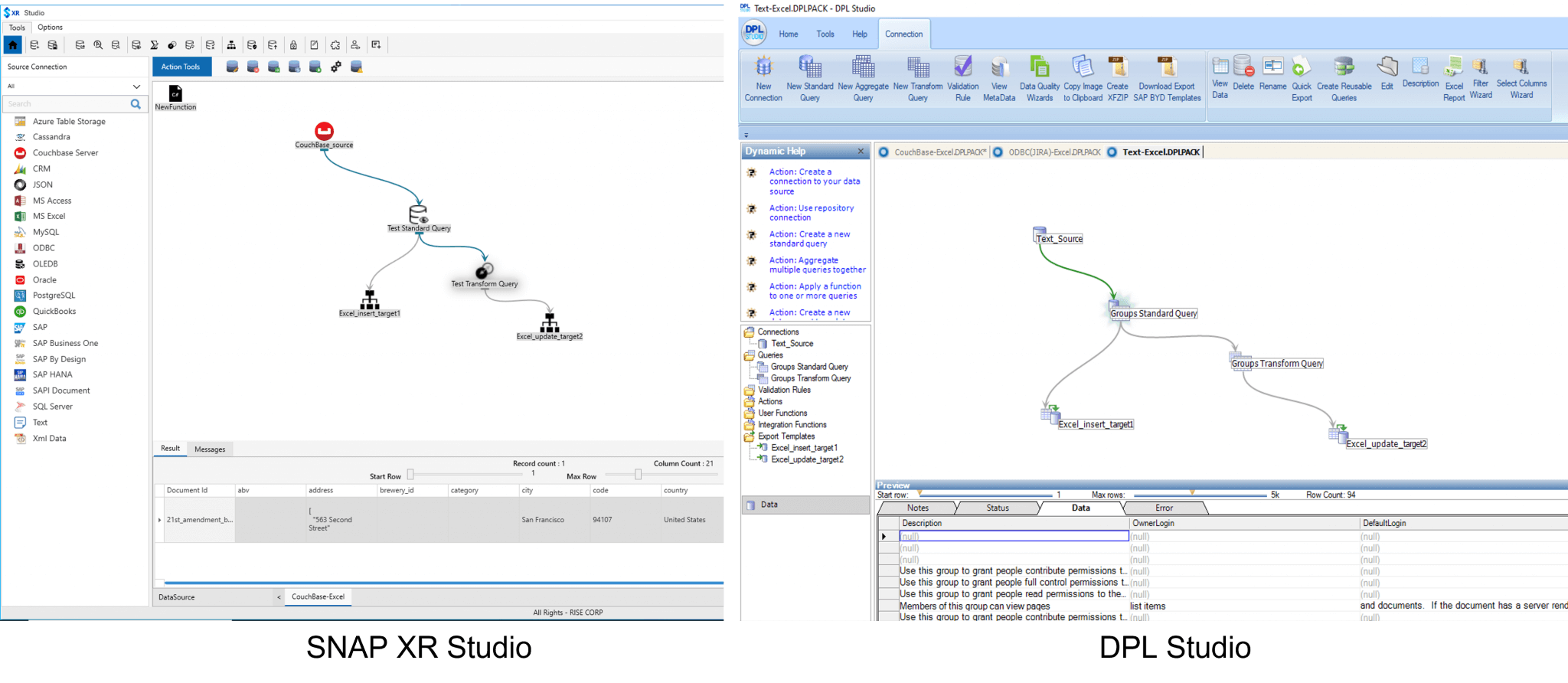Screen dimensions: 1568x683
Task: Switch to the Messages tab
Action: pyautogui.click(x=210, y=449)
